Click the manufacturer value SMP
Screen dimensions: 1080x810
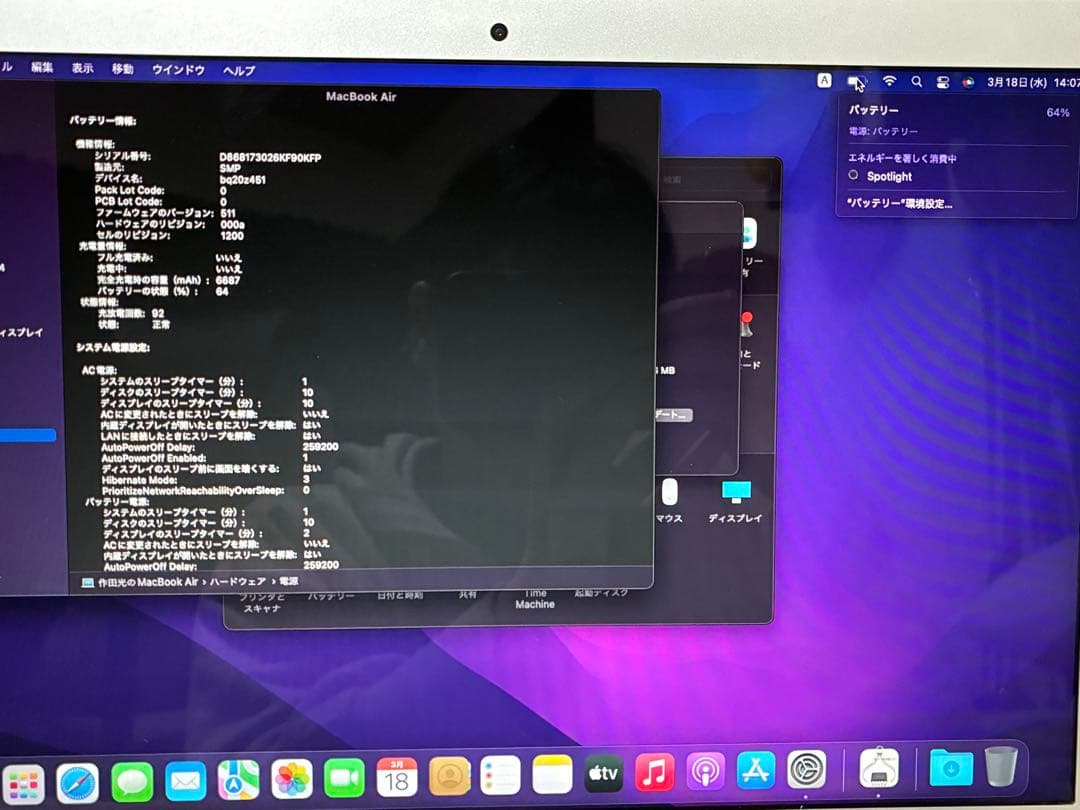(230, 168)
